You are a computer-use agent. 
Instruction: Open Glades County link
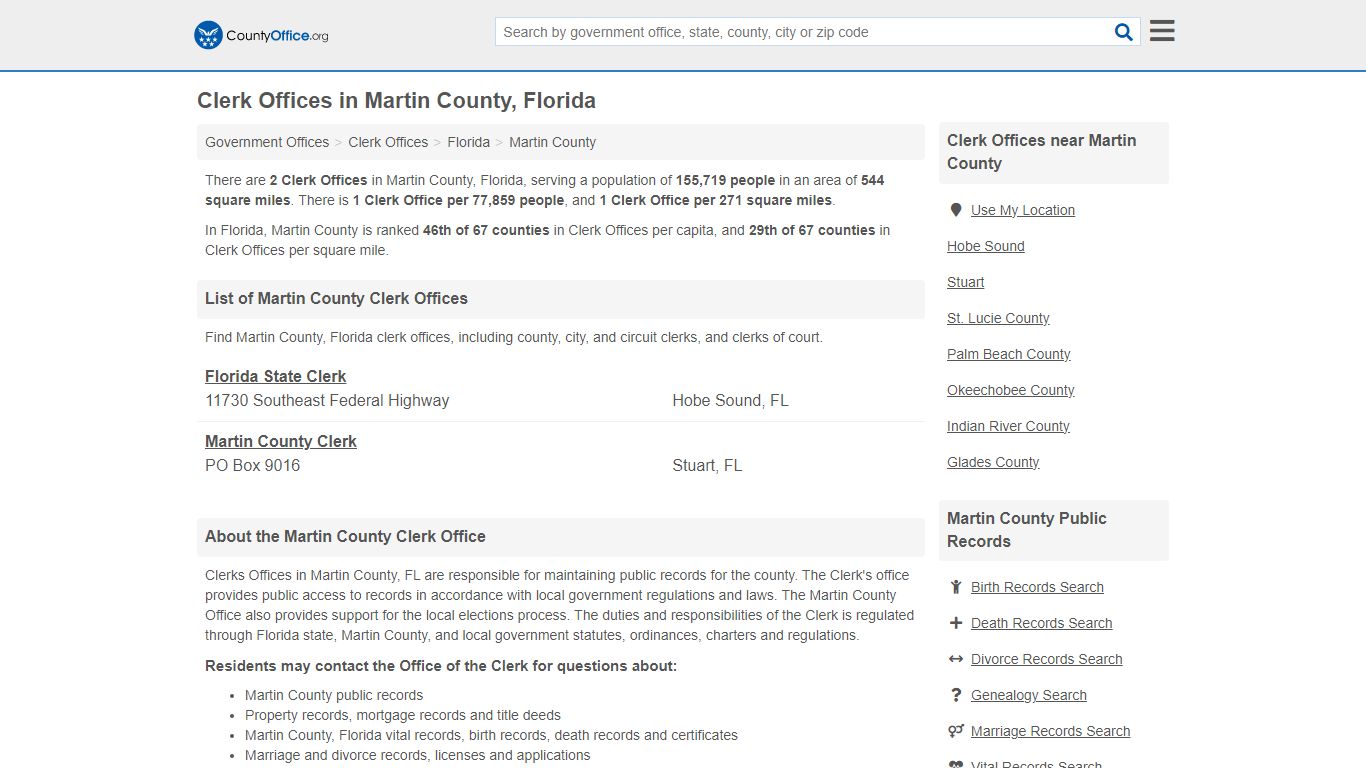993,462
